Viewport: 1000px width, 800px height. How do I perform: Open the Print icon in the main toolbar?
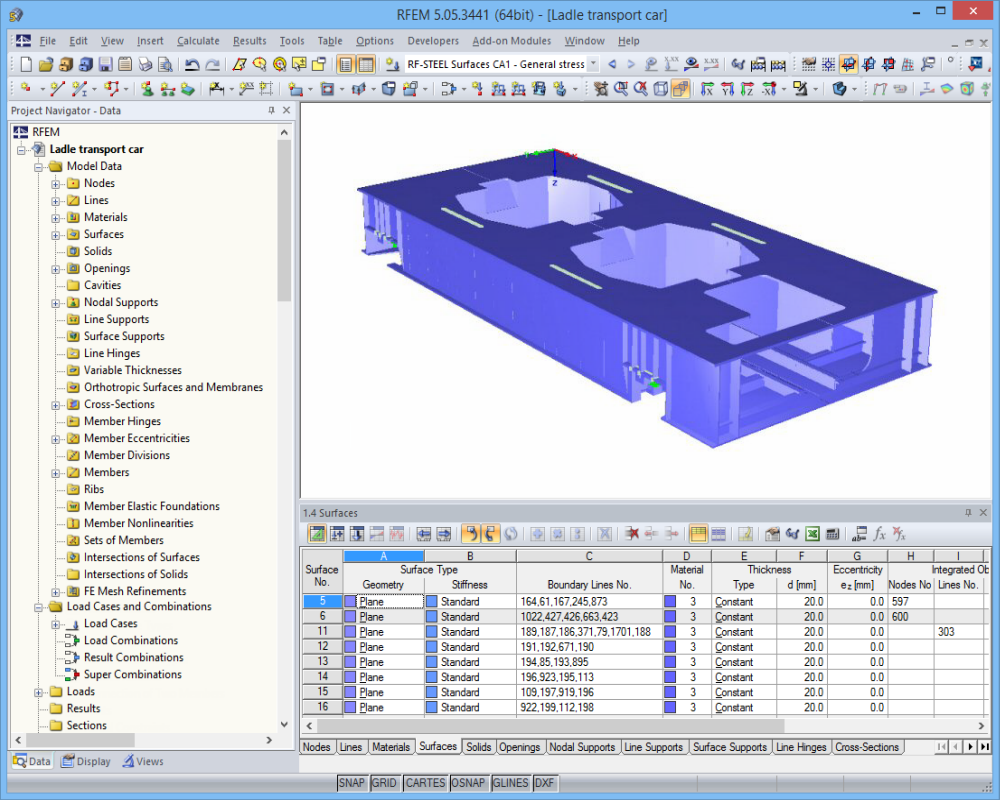143,63
